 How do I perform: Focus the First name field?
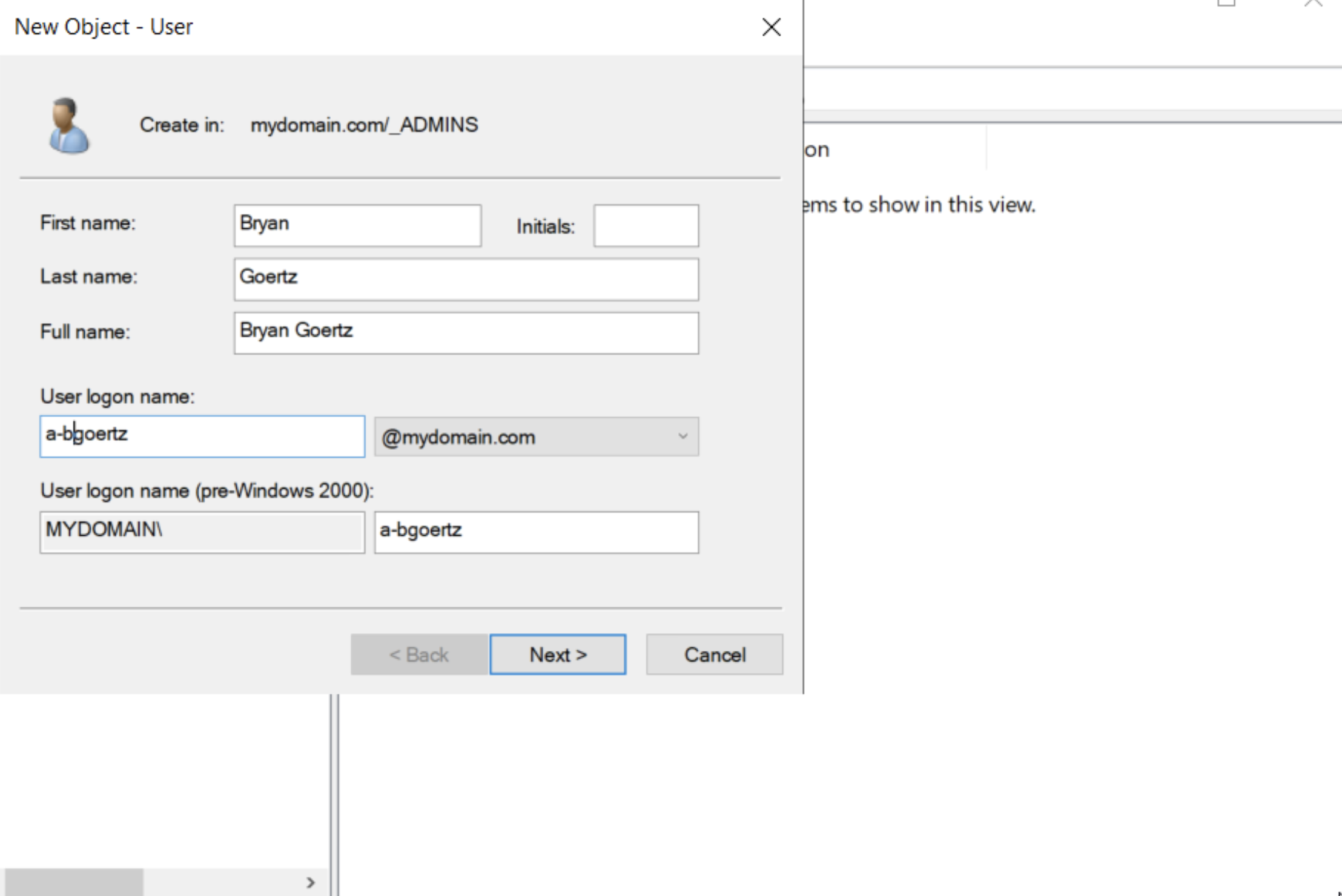357,225
